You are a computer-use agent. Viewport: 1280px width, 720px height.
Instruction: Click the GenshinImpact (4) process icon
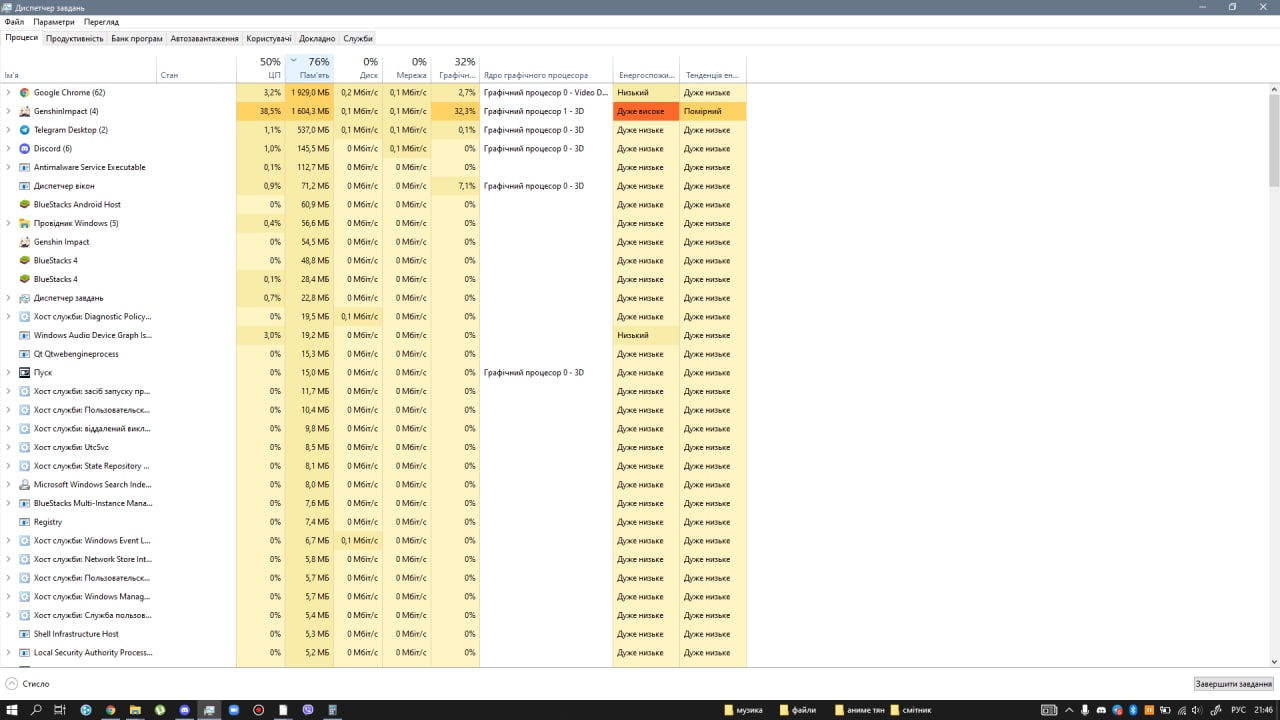pyautogui.click(x=24, y=111)
